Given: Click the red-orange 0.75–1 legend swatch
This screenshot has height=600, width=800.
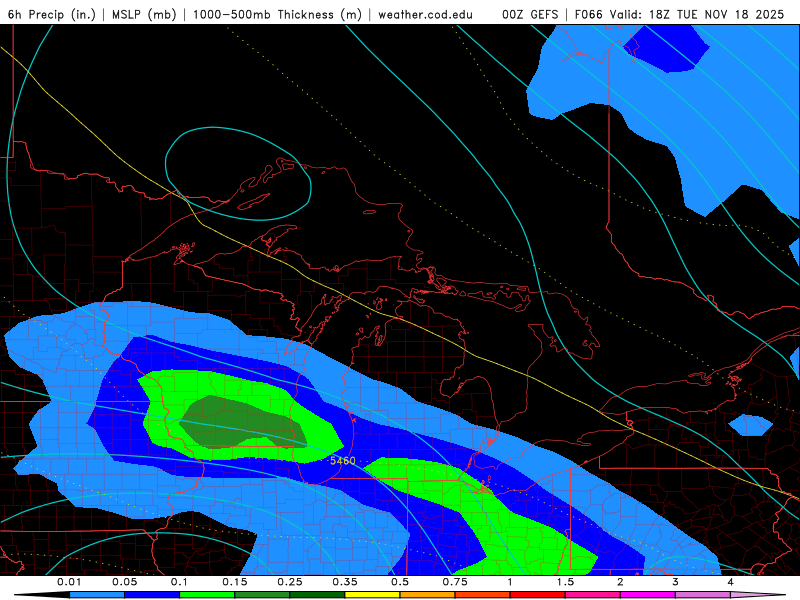Looking at the screenshot, I should coord(483,595).
